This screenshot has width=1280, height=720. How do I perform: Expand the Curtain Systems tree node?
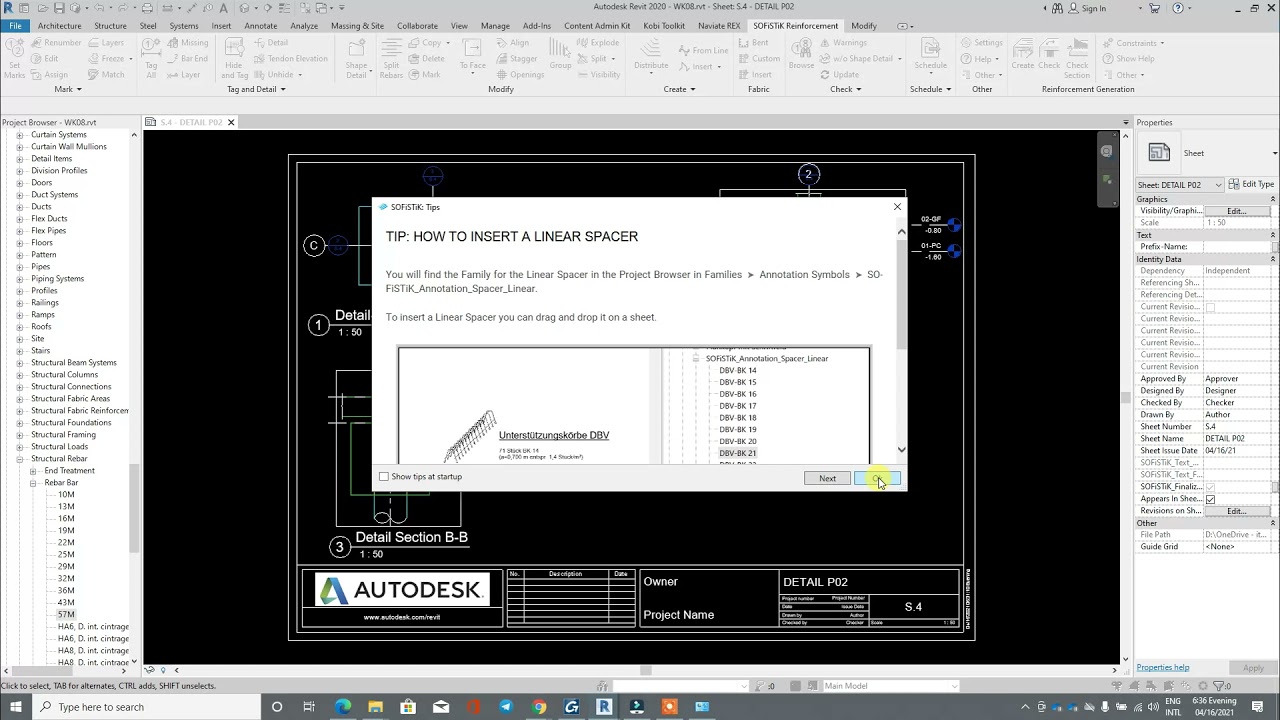tap(19, 135)
